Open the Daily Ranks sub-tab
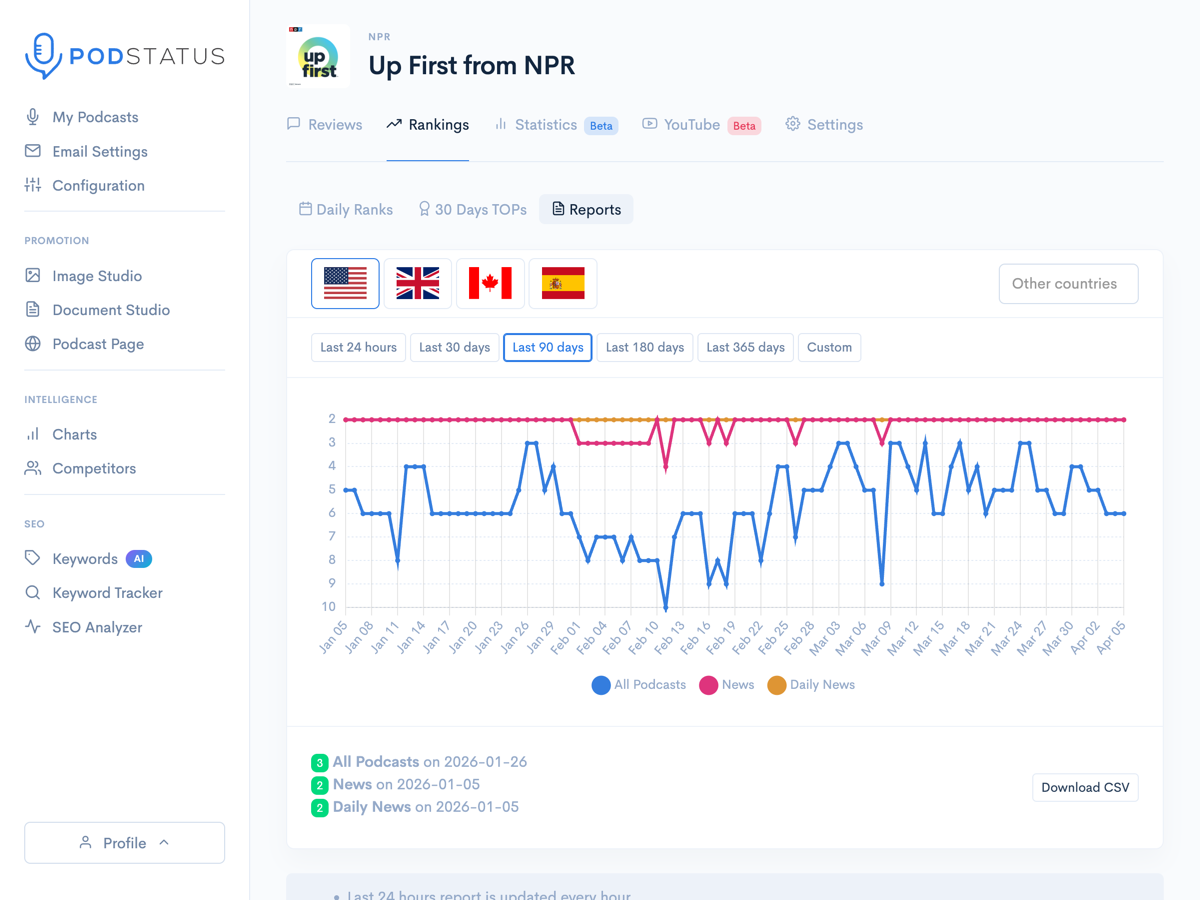The image size is (1200, 900). pyautogui.click(x=346, y=210)
